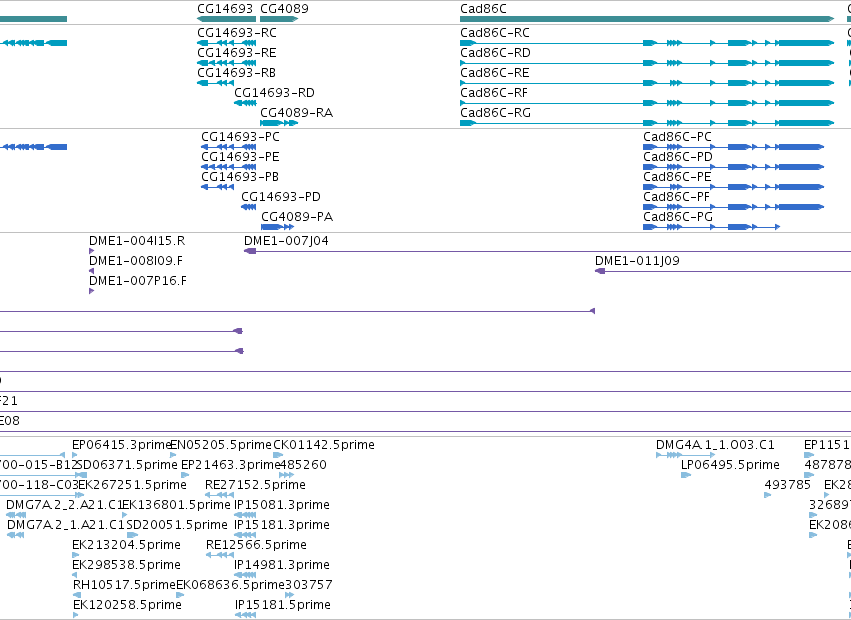The height and width of the screenshot is (620, 851).
Task: Click EST 485260 label
Action: (303, 465)
